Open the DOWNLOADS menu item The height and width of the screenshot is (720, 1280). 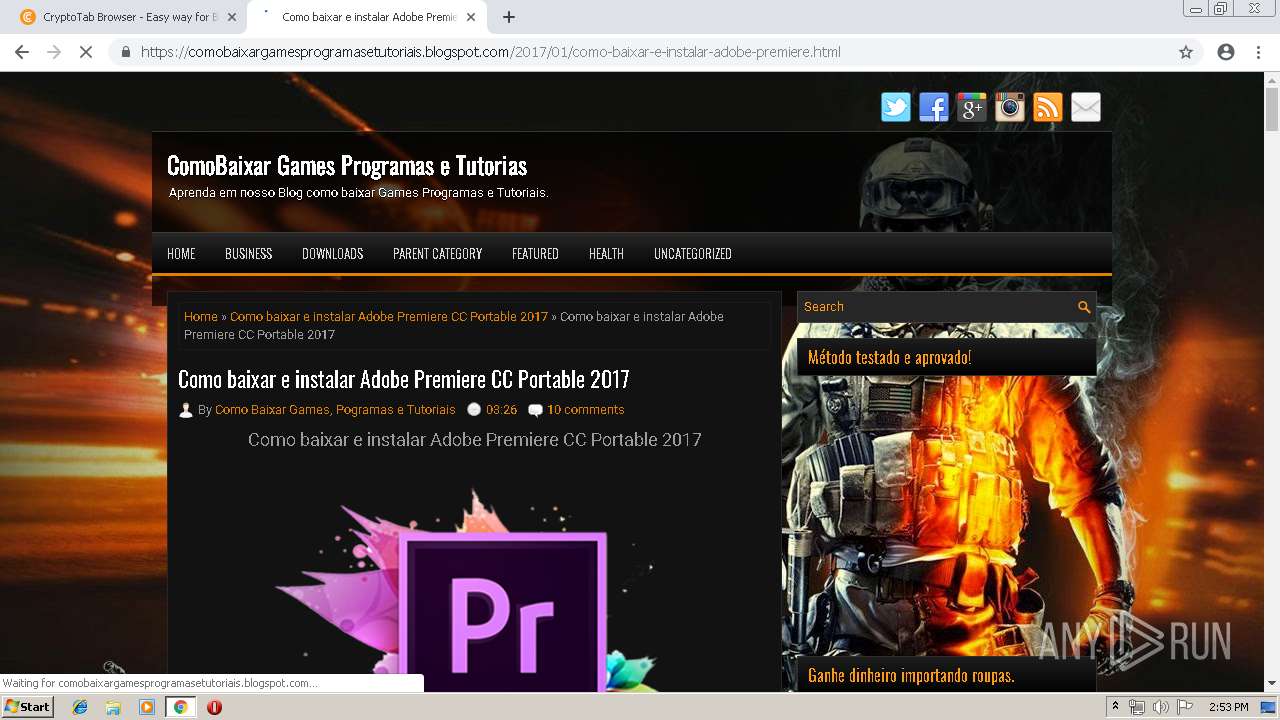(332, 254)
